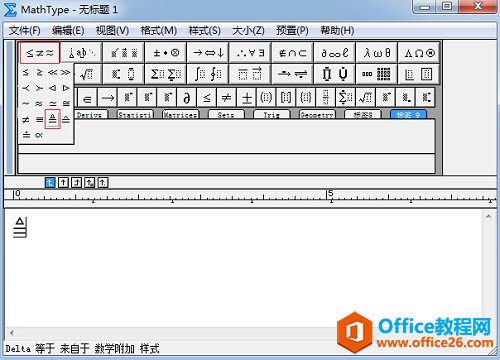500x360 pixels.
Task: Click the not-equal symbol in the small bar
Action: click(227, 98)
